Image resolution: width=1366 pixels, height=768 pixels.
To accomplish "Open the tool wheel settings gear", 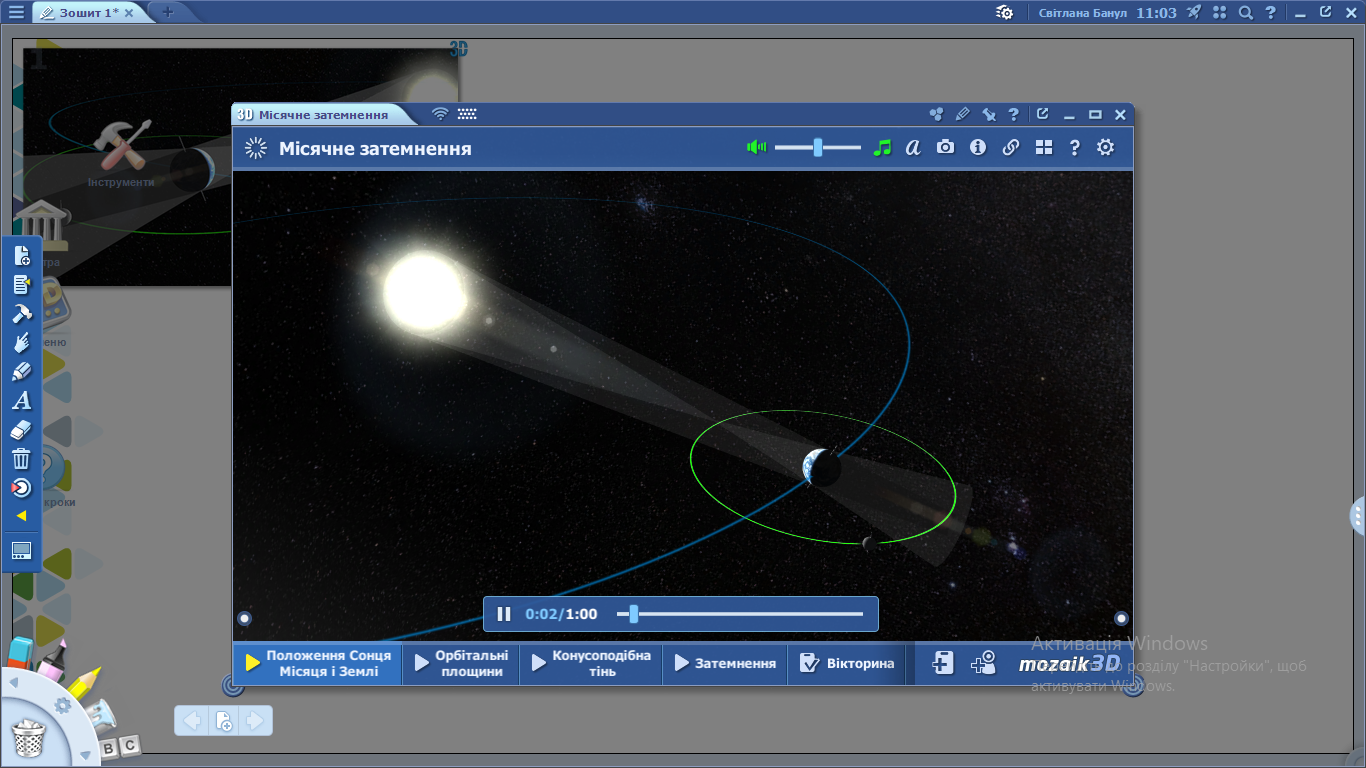I will pyautogui.click(x=63, y=706).
